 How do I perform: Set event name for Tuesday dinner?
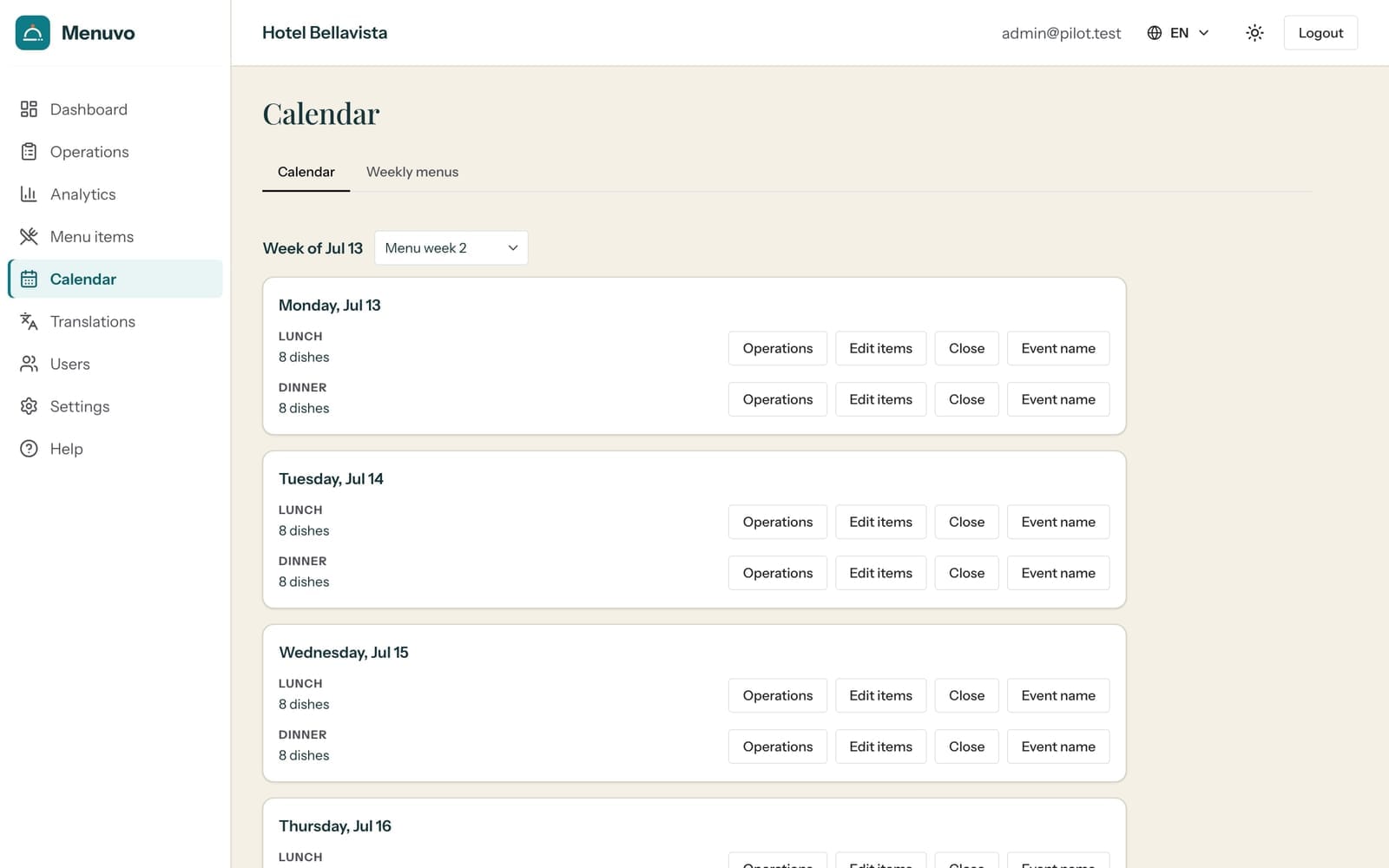[1058, 573]
